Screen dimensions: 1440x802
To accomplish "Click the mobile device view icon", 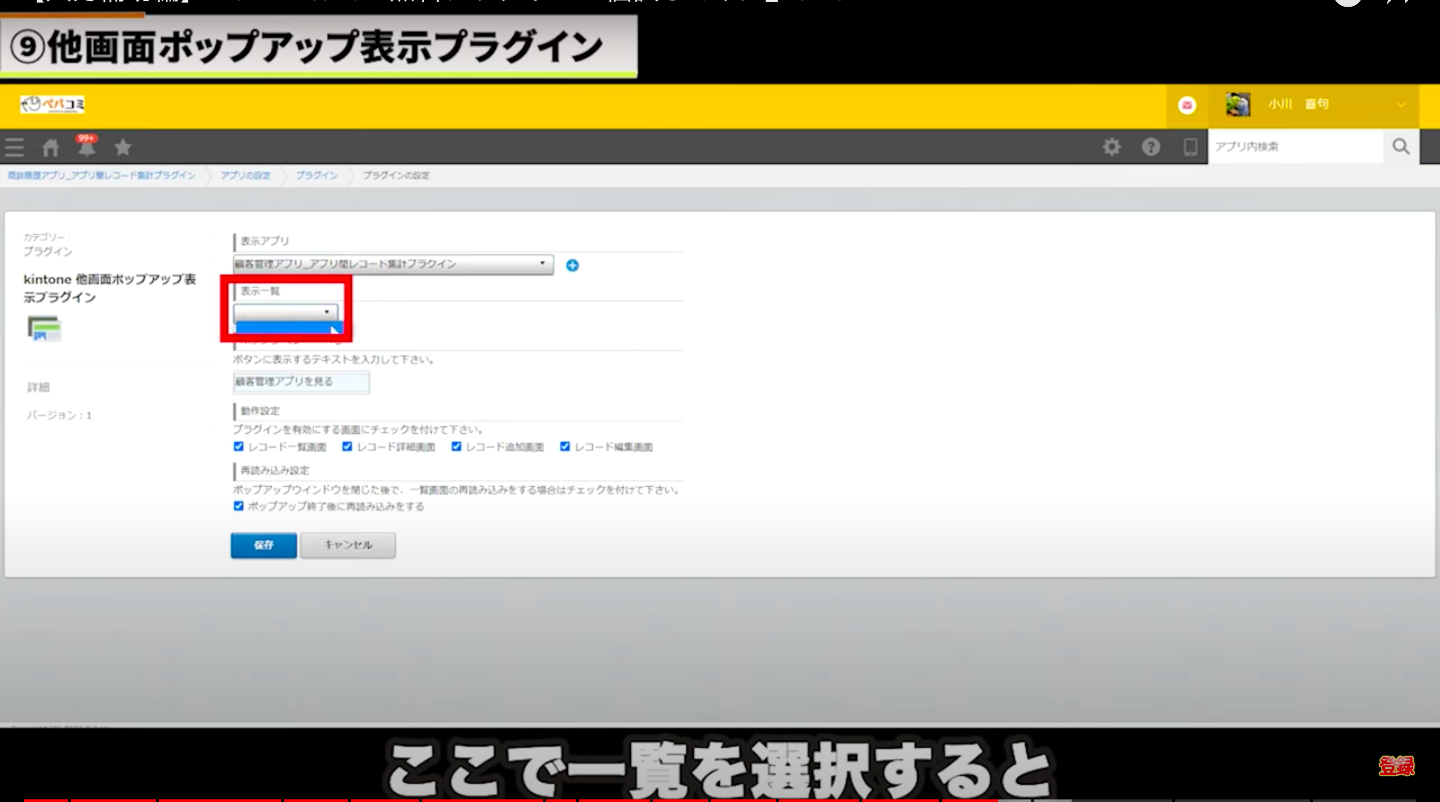I will tap(1190, 147).
